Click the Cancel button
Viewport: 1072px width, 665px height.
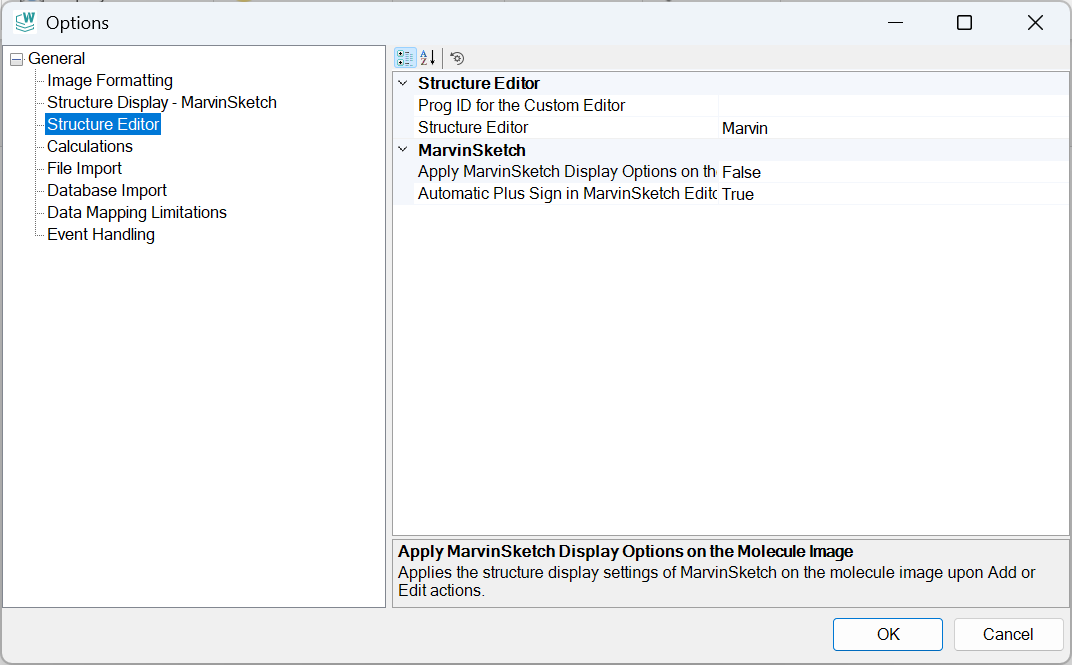tap(1008, 634)
